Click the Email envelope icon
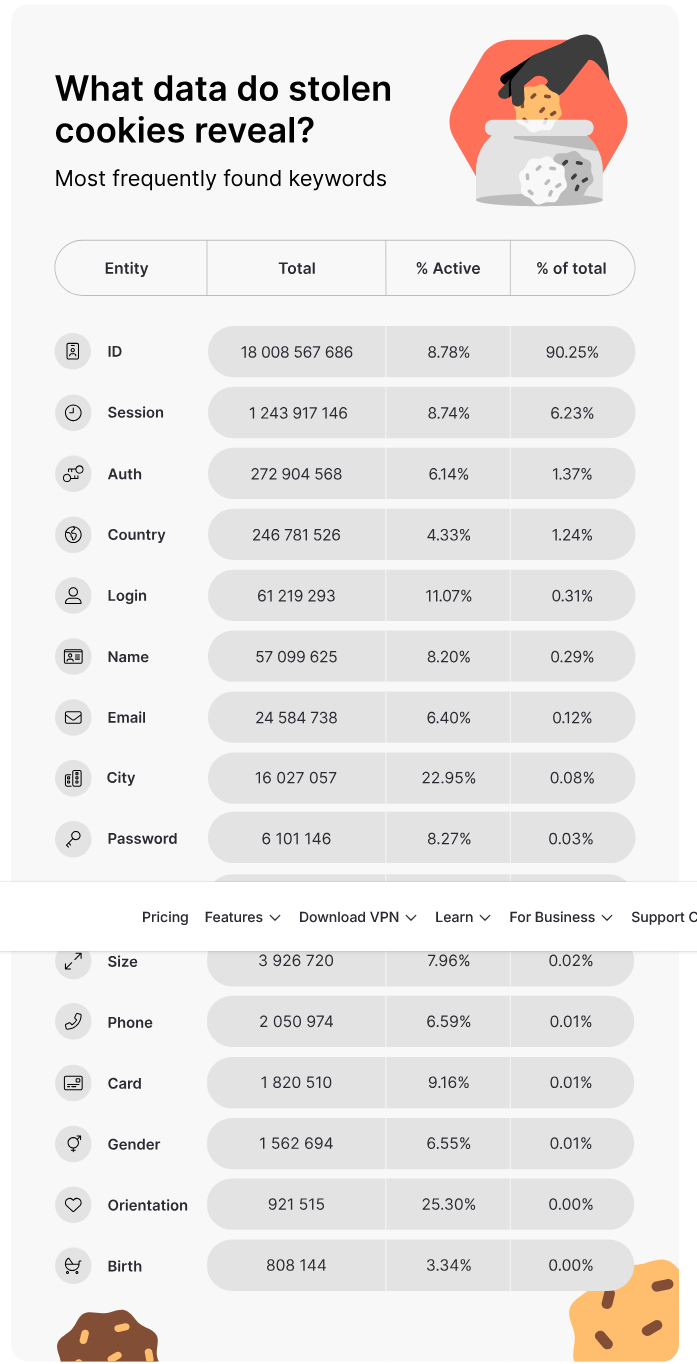Image resolution: width=697 pixels, height=1364 pixels. (73, 717)
